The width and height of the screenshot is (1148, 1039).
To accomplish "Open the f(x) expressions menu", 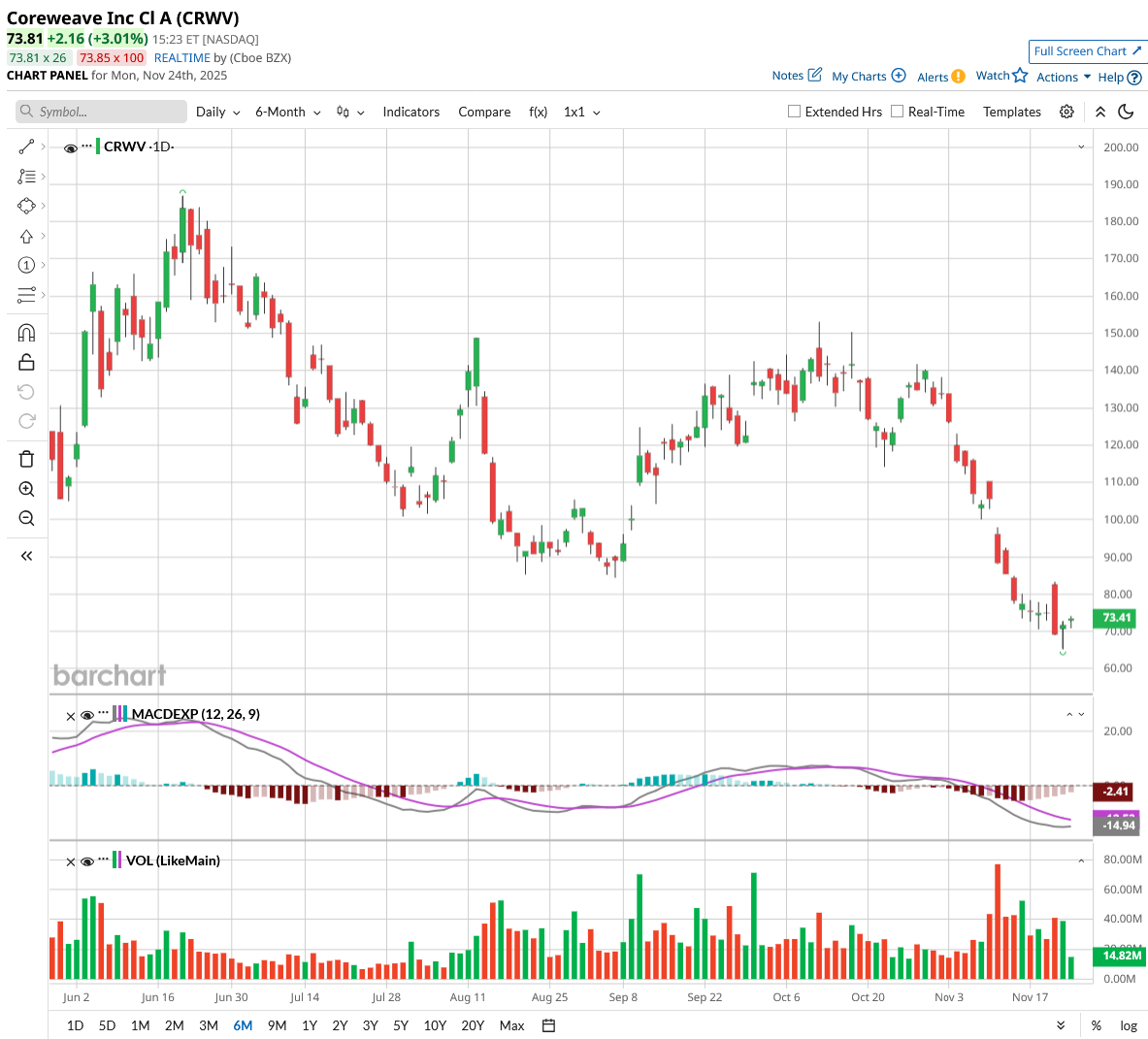I will click(539, 112).
